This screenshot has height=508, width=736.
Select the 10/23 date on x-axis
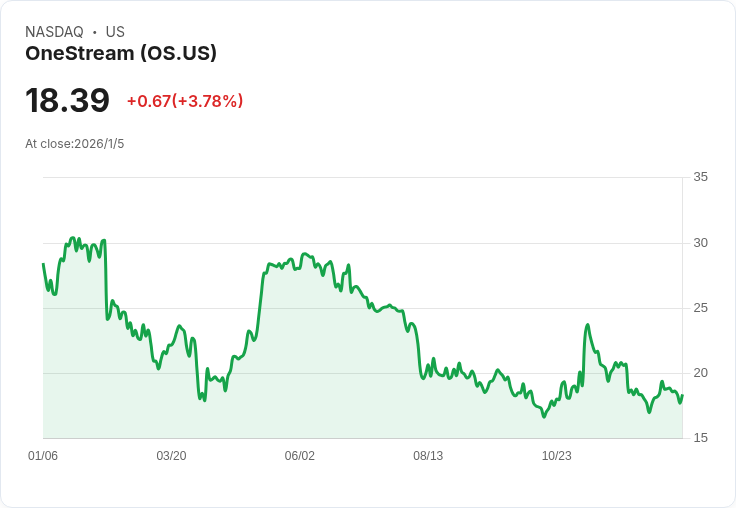[556, 456]
